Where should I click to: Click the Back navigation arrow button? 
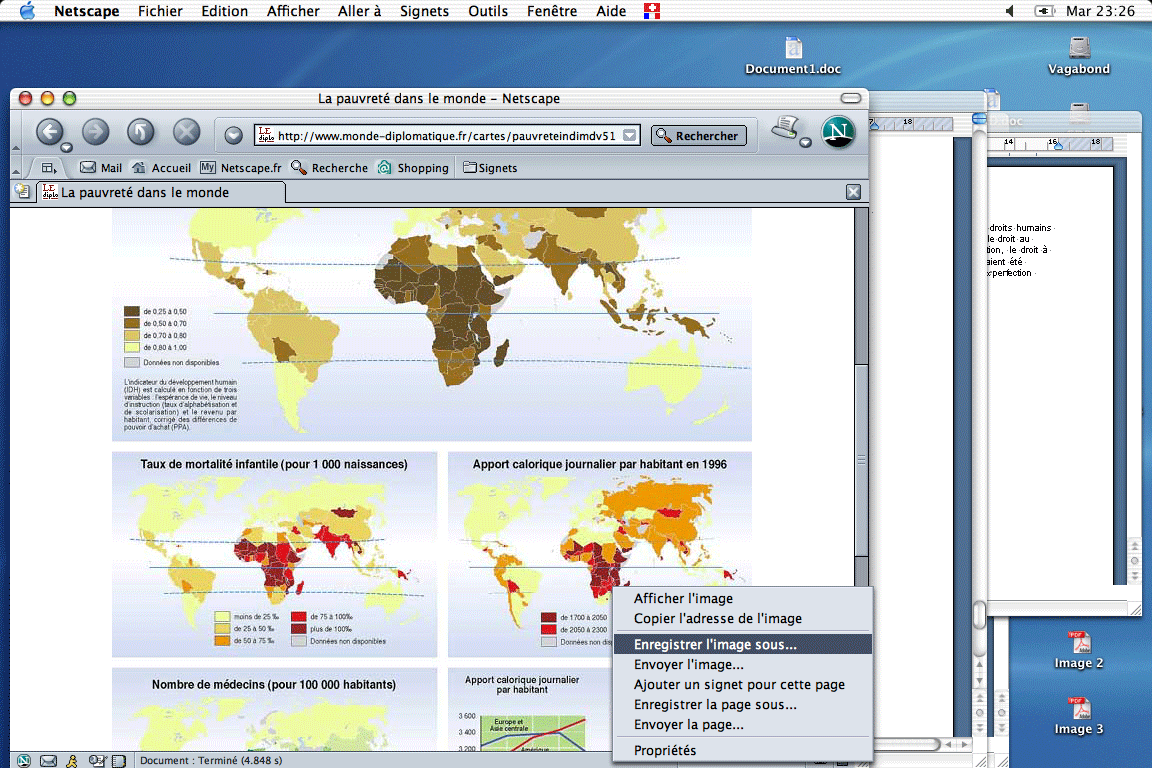[x=49, y=131]
